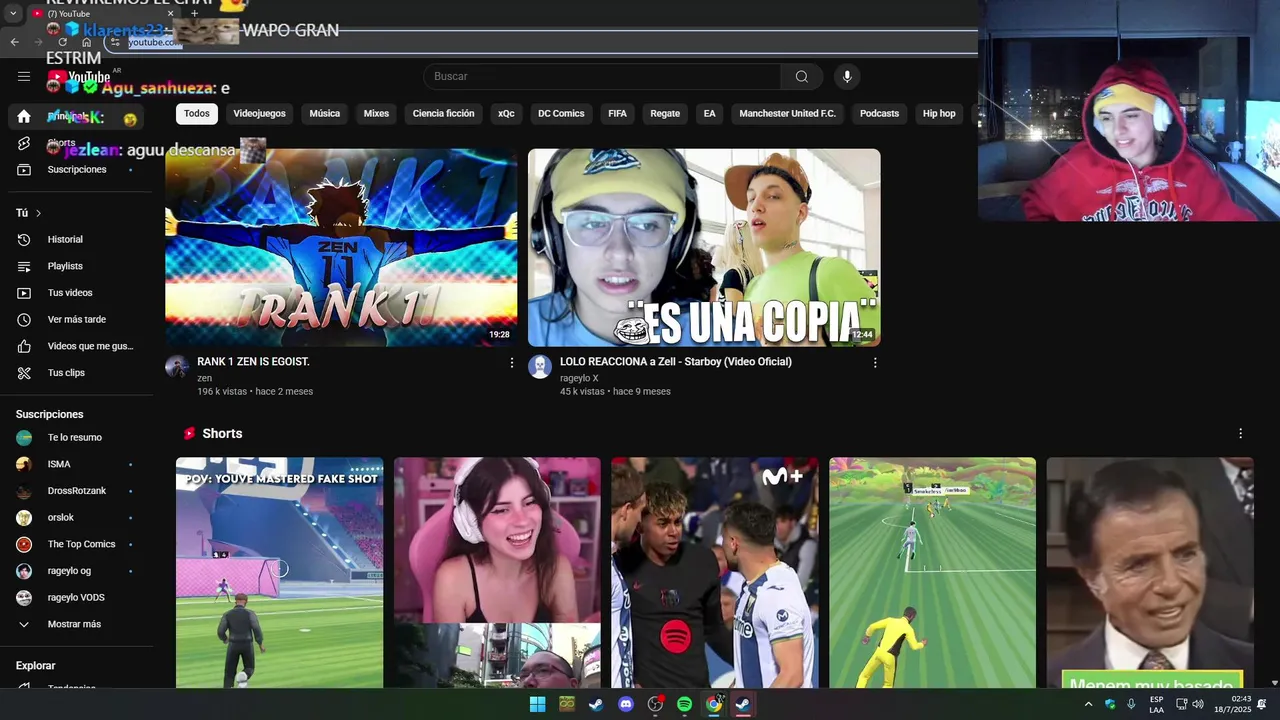Open Discord from the taskbar
This screenshot has width=1280, height=720.
click(626, 704)
